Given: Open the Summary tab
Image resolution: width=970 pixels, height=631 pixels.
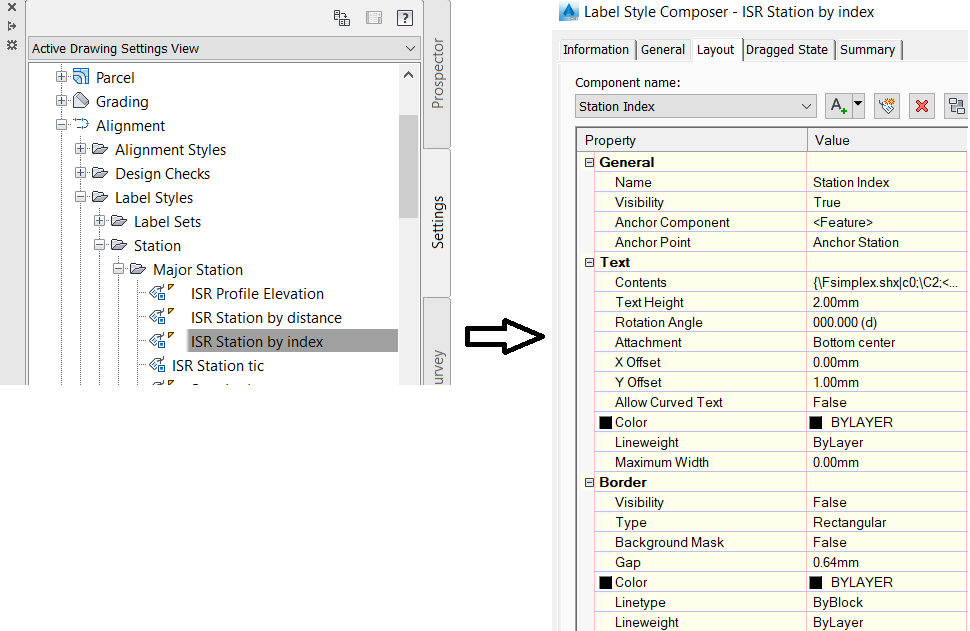Looking at the screenshot, I should pyautogui.click(x=867, y=49).
